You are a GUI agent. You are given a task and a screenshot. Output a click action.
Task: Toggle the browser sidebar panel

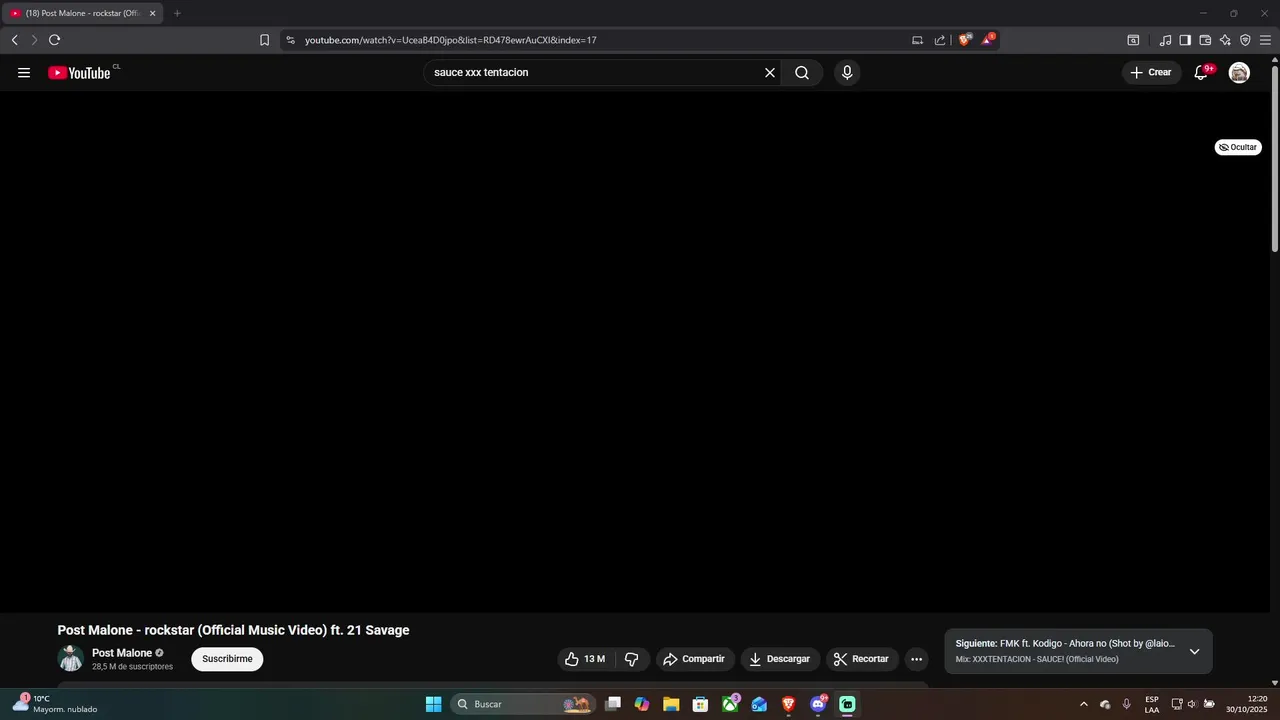pyautogui.click(x=1185, y=40)
